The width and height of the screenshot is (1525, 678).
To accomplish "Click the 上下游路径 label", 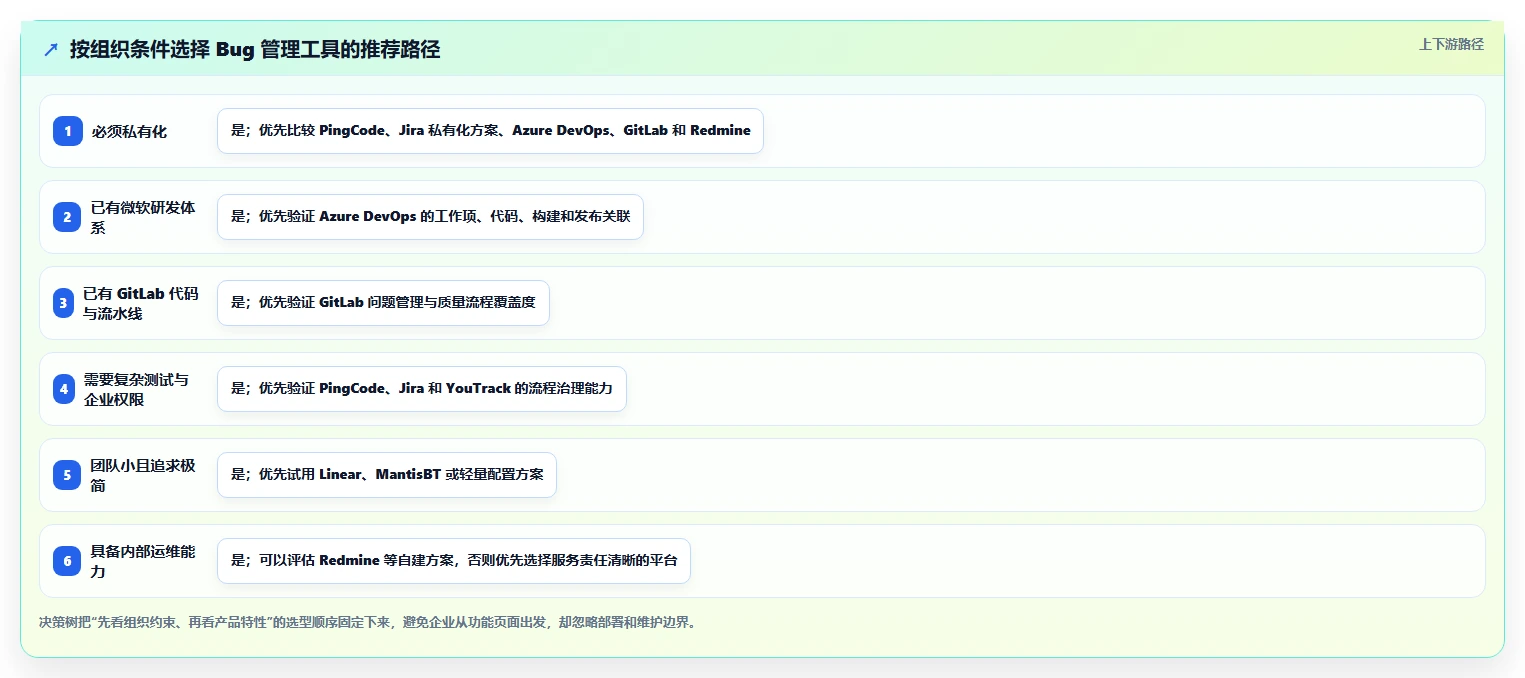I will 1451,44.
